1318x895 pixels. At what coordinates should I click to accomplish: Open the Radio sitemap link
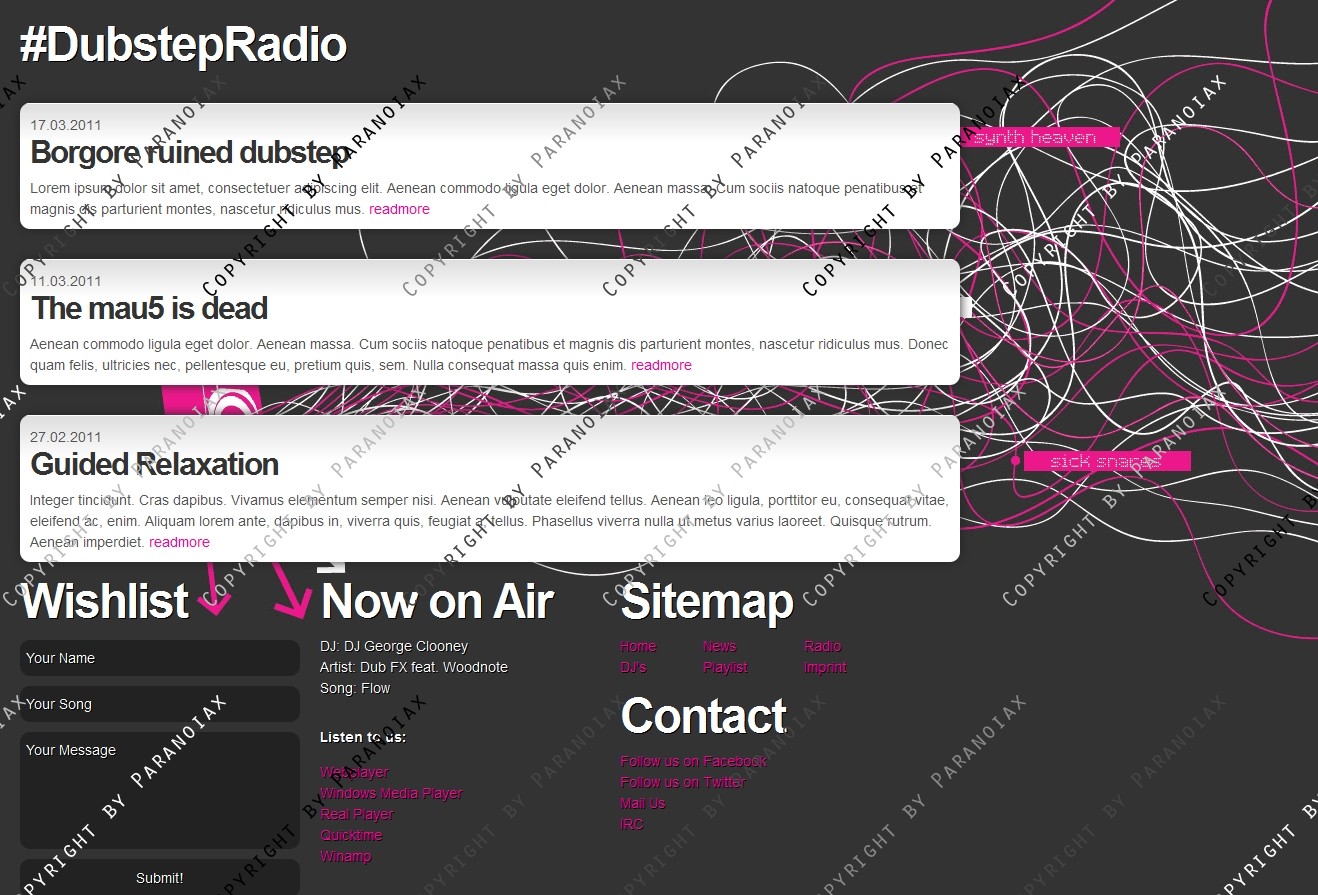coord(822,646)
